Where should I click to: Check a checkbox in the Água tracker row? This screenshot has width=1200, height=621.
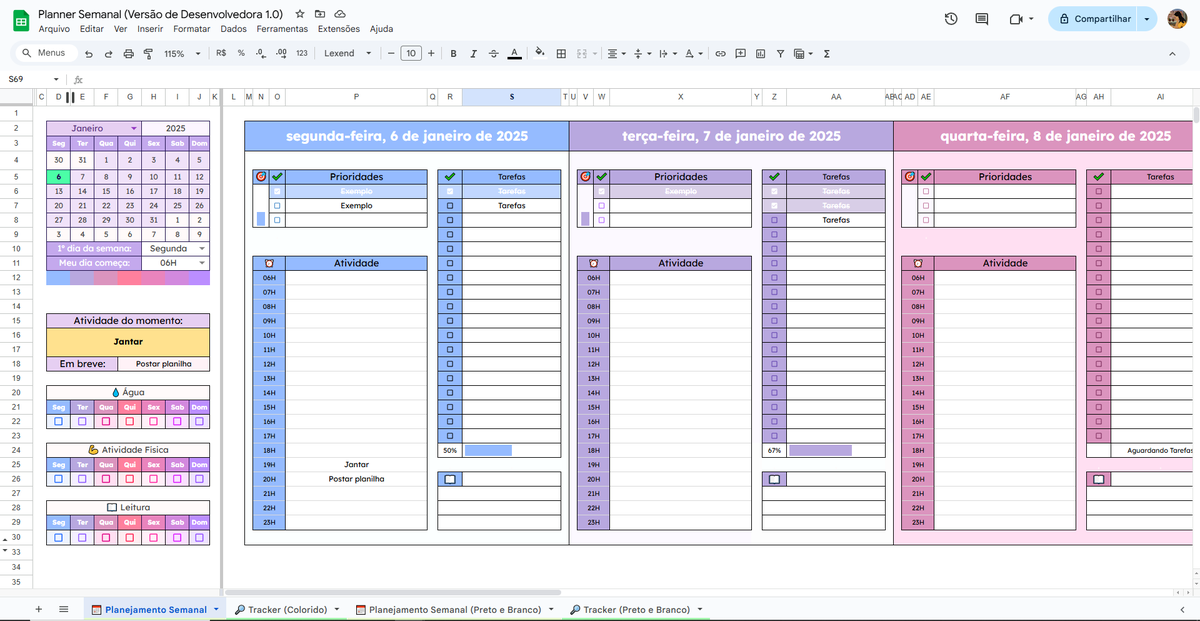pos(57,420)
